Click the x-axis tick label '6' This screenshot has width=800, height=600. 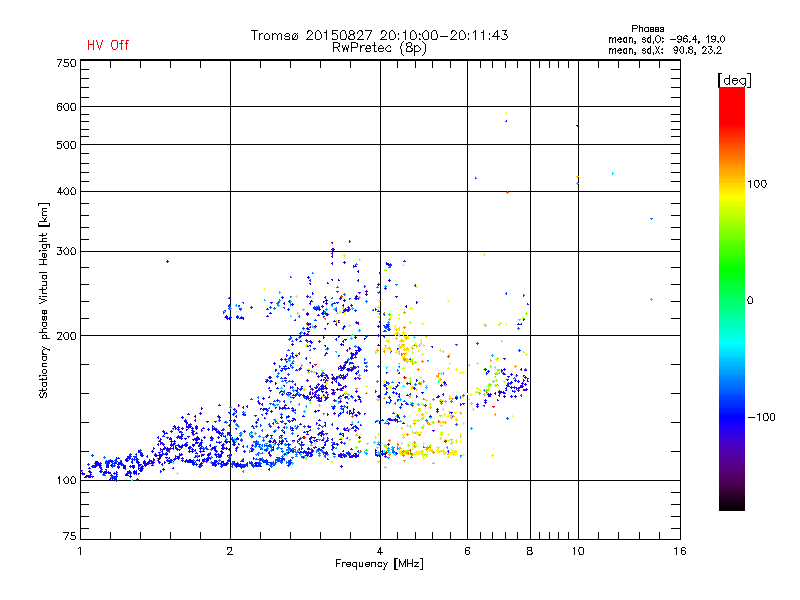coord(467,551)
